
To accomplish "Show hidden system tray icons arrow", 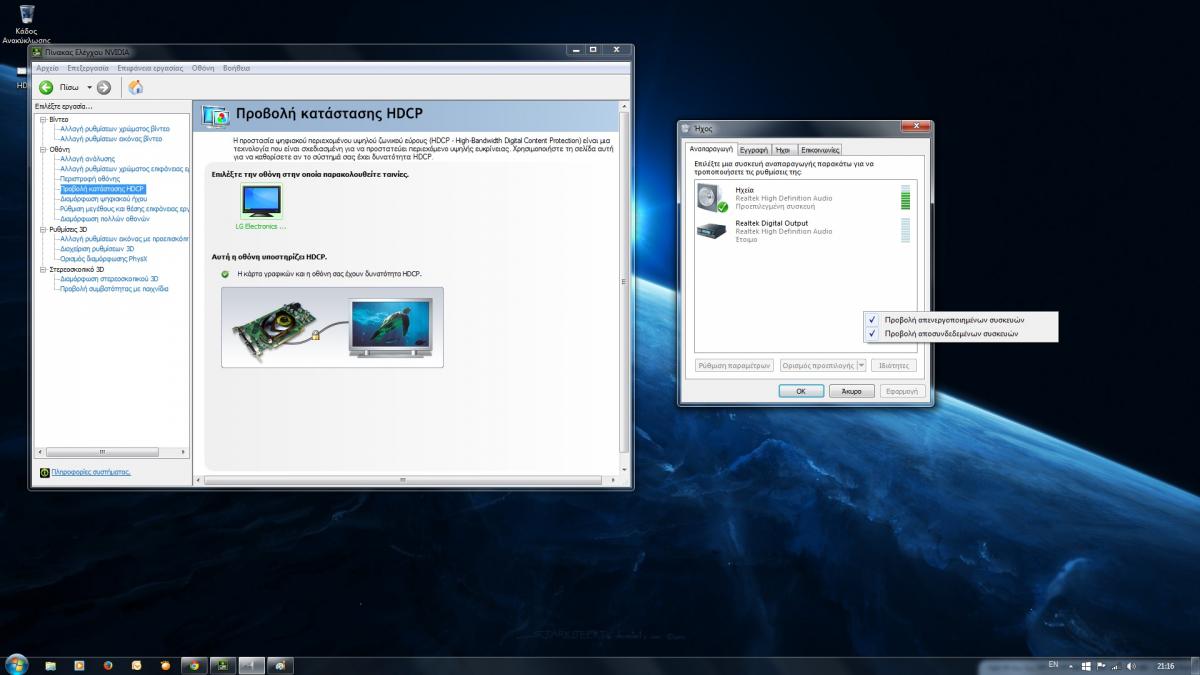I will click(1071, 665).
